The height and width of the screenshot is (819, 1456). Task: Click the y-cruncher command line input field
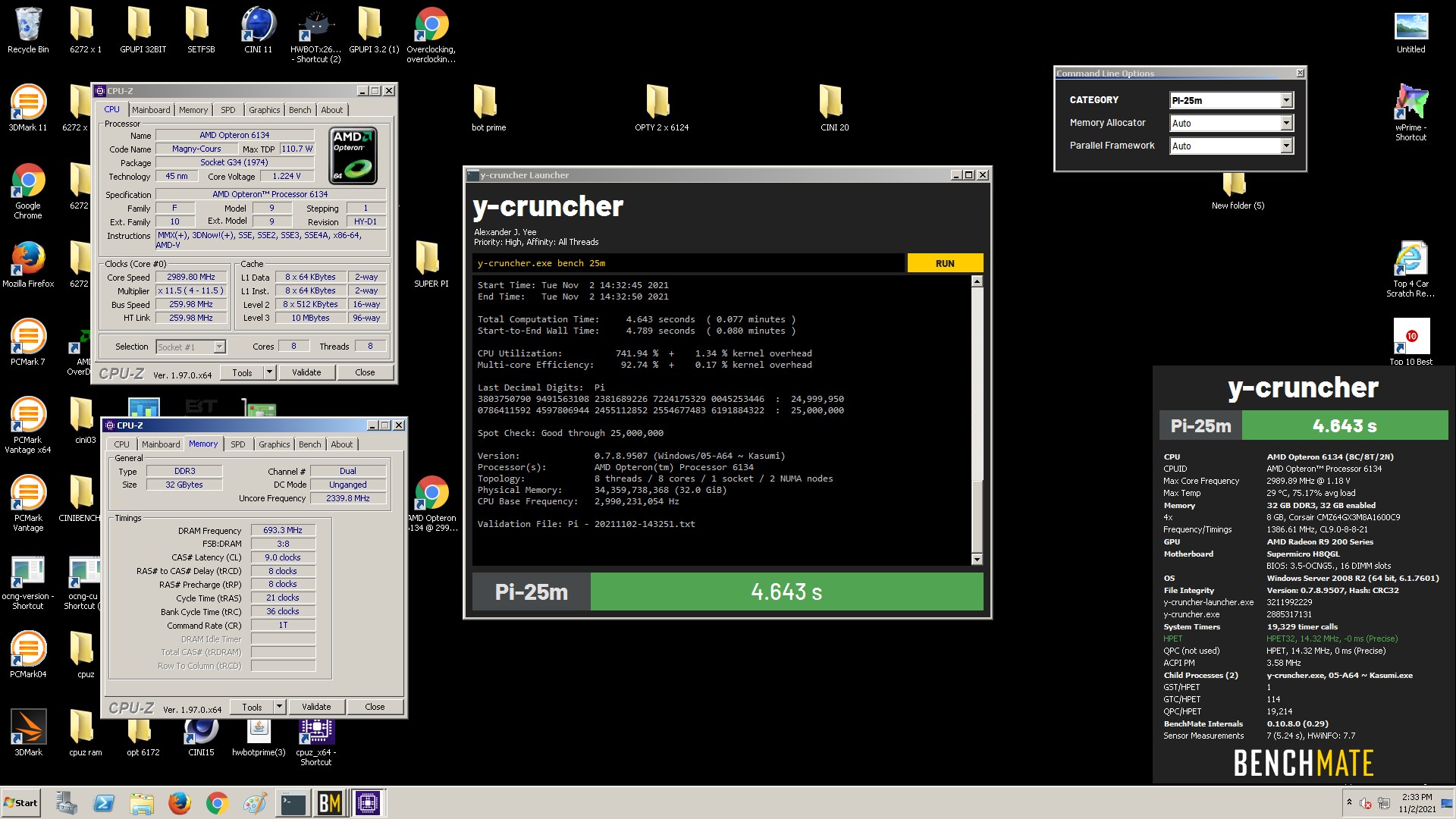click(689, 263)
